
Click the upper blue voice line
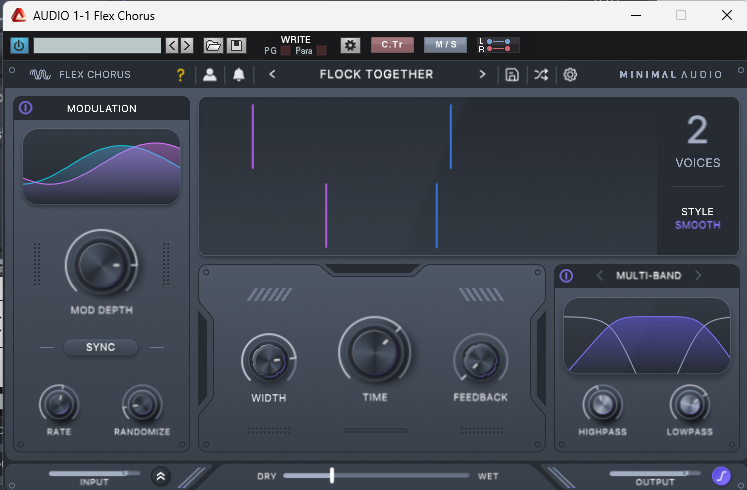pos(451,137)
